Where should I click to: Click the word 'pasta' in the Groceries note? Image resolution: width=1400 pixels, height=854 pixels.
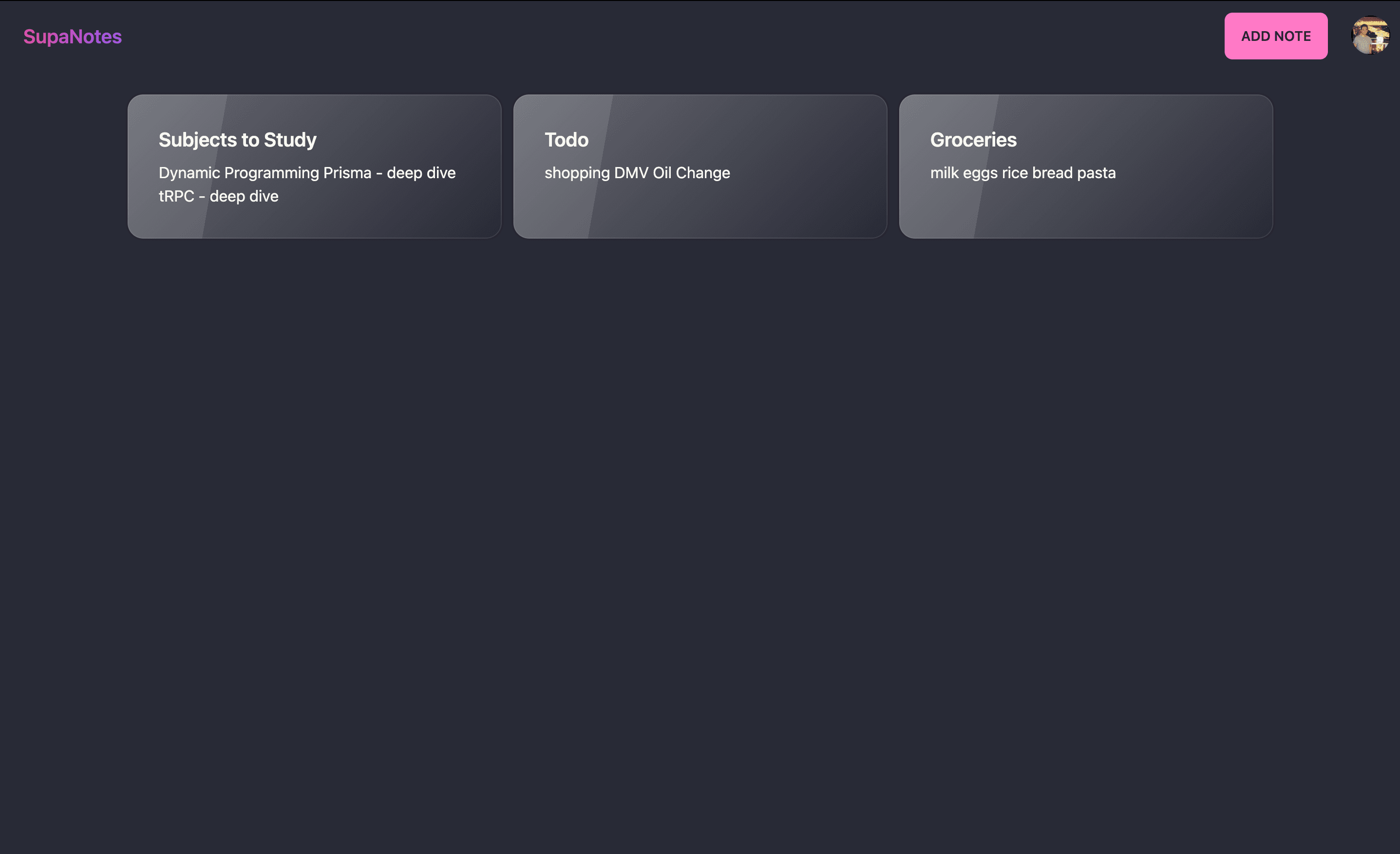pos(1097,173)
